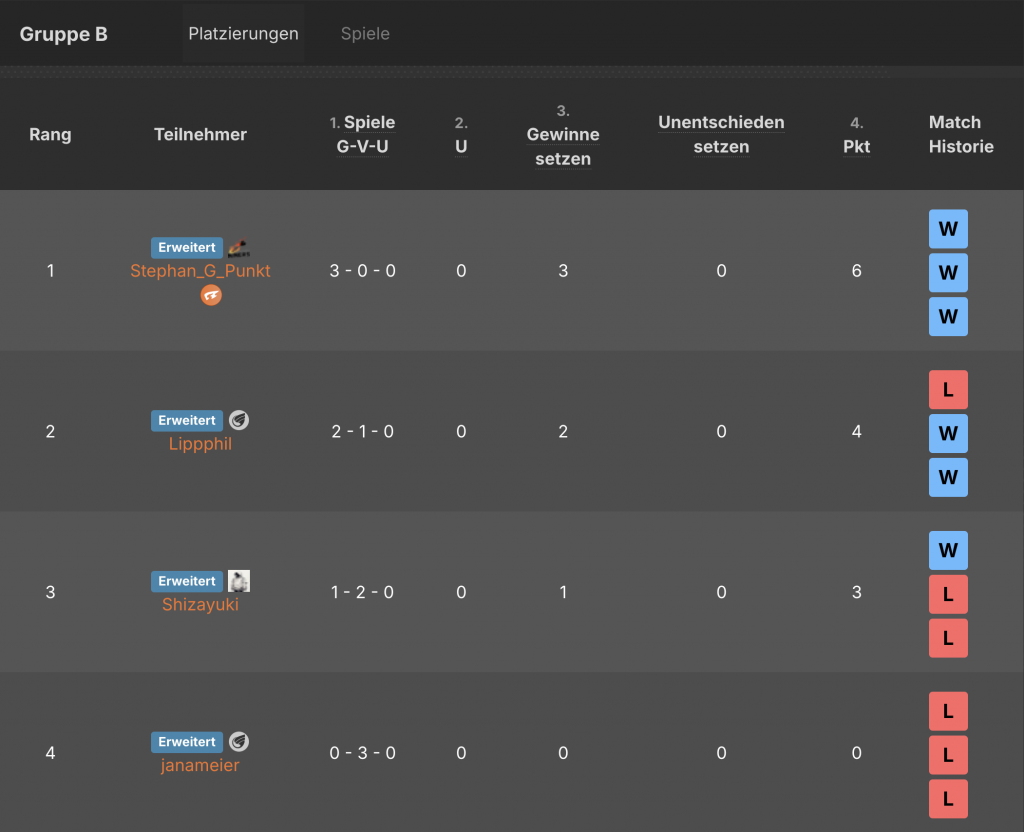Click the Erweitert badge next to Shizayuki
1024x832 pixels.
(x=187, y=581)
